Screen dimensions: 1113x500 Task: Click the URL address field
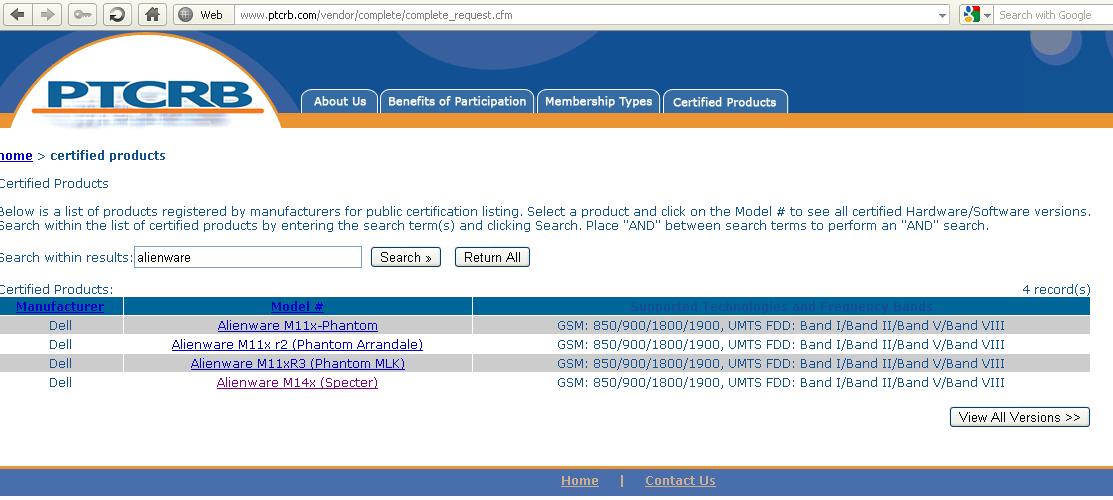tap(585, 15)
